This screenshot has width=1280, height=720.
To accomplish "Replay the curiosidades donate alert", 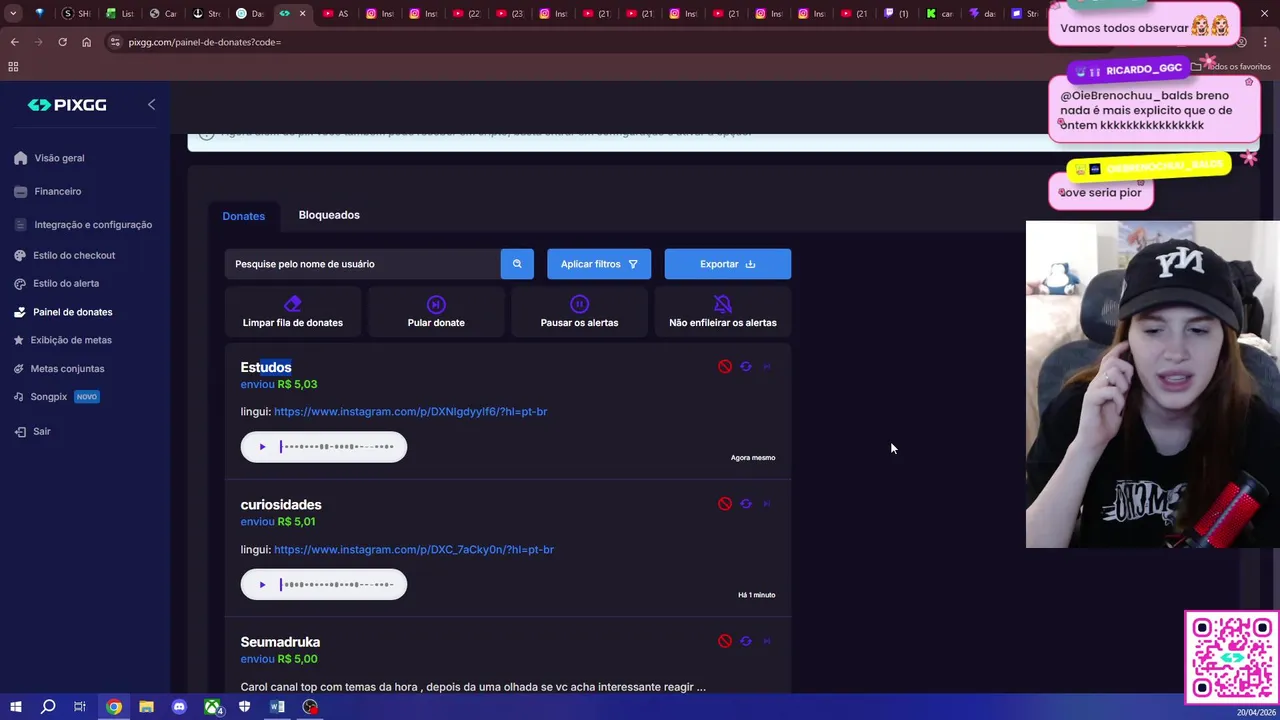I will 746,504.
